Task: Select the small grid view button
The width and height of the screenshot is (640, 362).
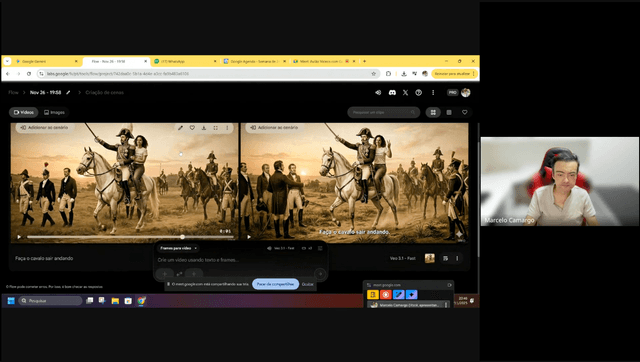Action: pos(449,112)
